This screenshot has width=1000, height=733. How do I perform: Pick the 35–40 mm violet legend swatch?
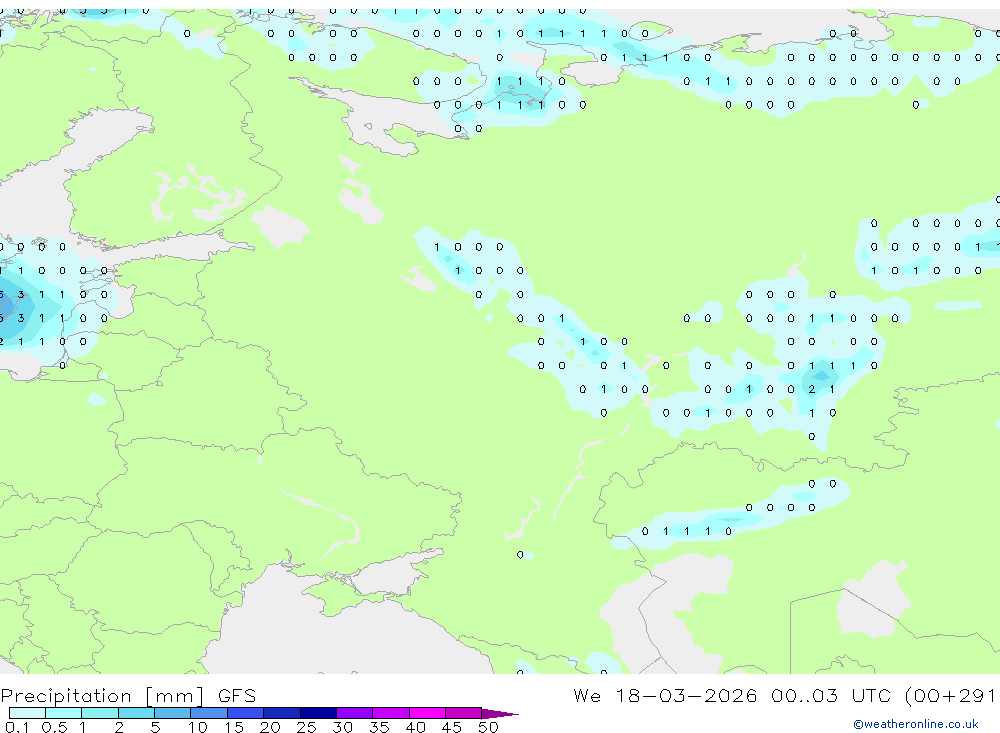coord(391,713)
